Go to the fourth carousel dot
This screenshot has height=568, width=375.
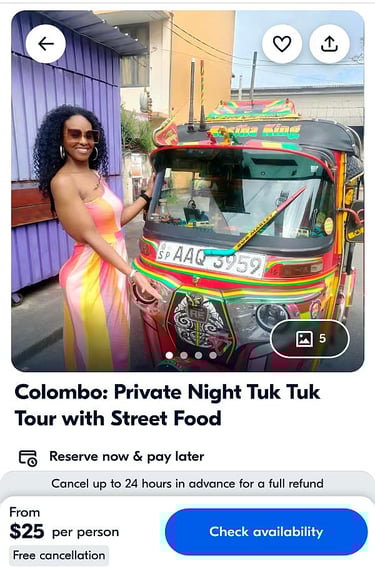[x=213, y=355]
